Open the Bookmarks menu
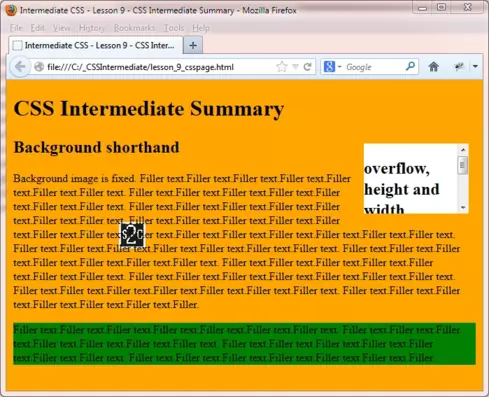Screen dimensions: 489x397 [x=134, y=28]
